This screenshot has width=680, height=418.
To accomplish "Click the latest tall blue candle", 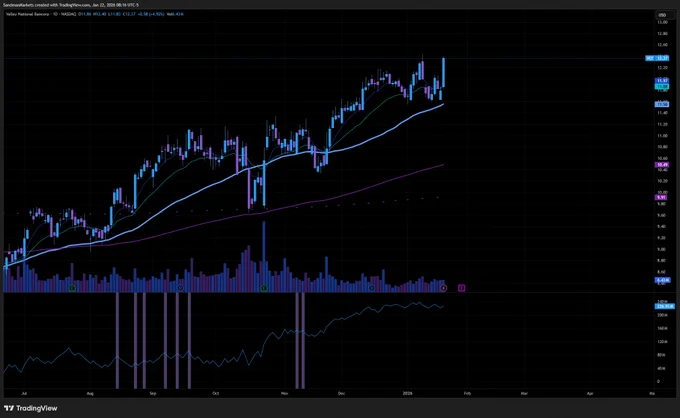I will point(443,72).
